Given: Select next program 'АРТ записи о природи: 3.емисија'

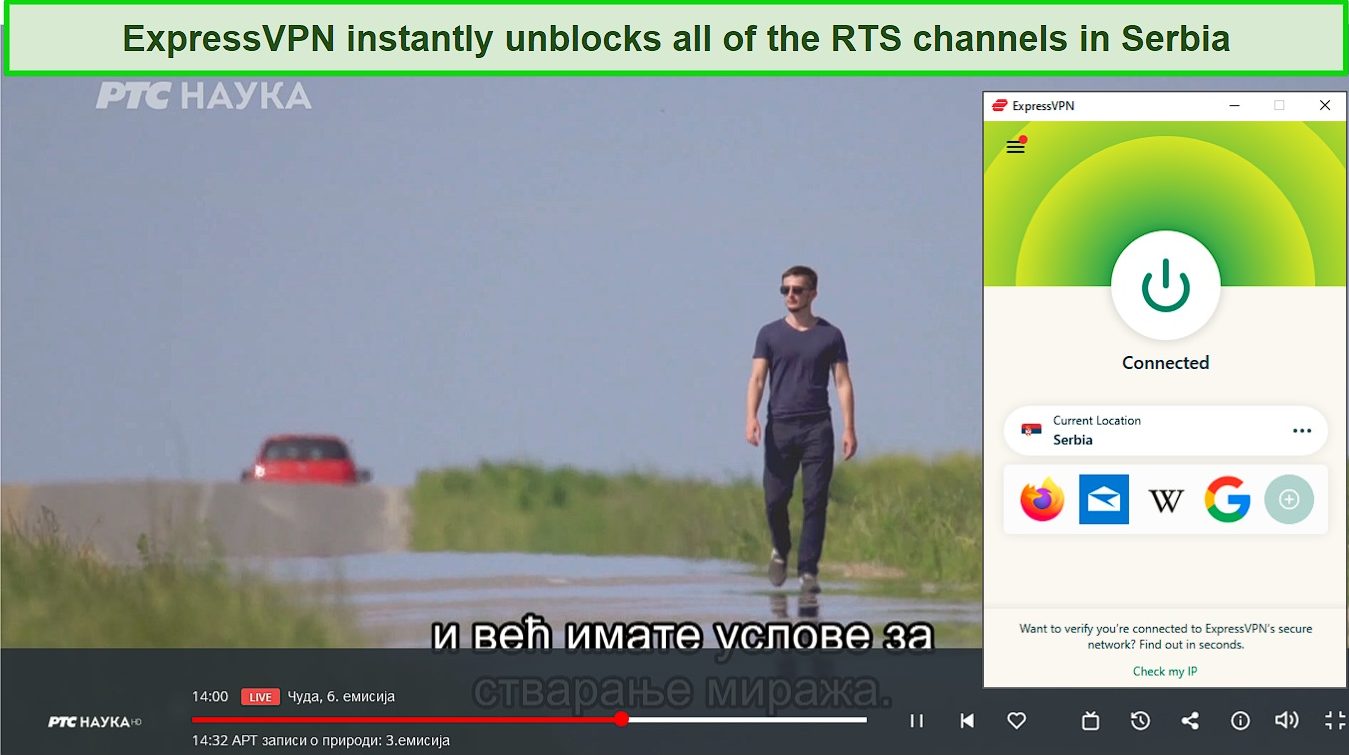Looking at the screenshot, I should pos(342,741).
